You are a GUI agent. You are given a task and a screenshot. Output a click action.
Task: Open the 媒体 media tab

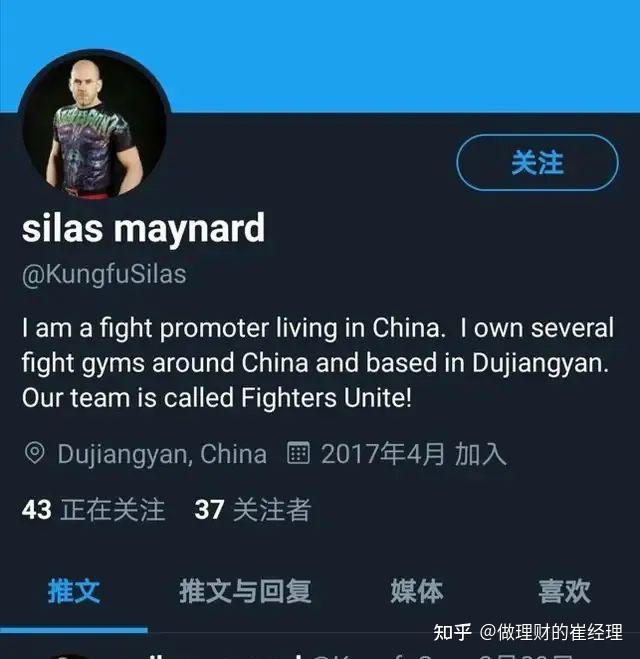(416, 591)
